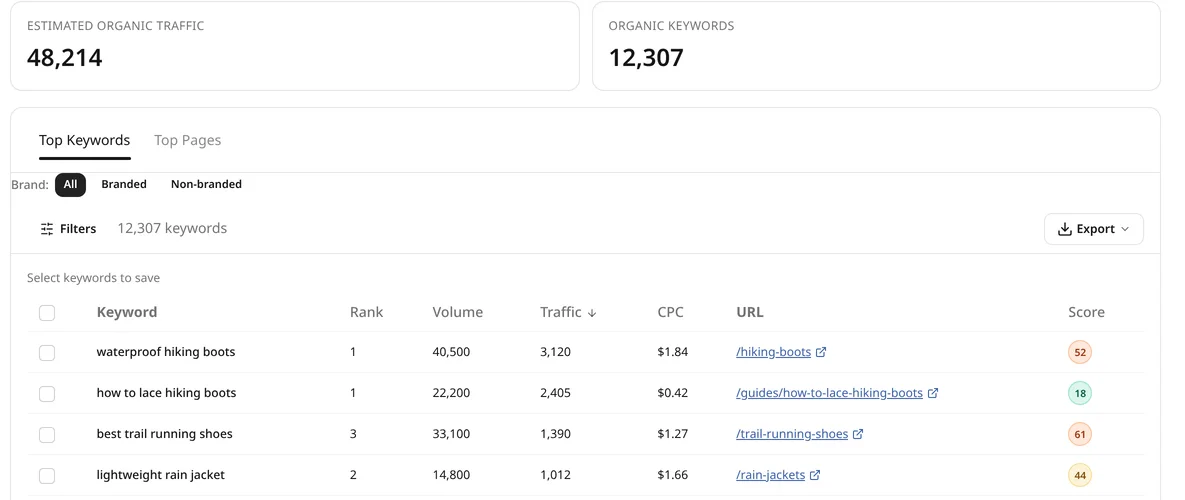This screenshot has width=1185, height=500.
Task: Click the Filters sliders icon
Action: pos(47,229)
